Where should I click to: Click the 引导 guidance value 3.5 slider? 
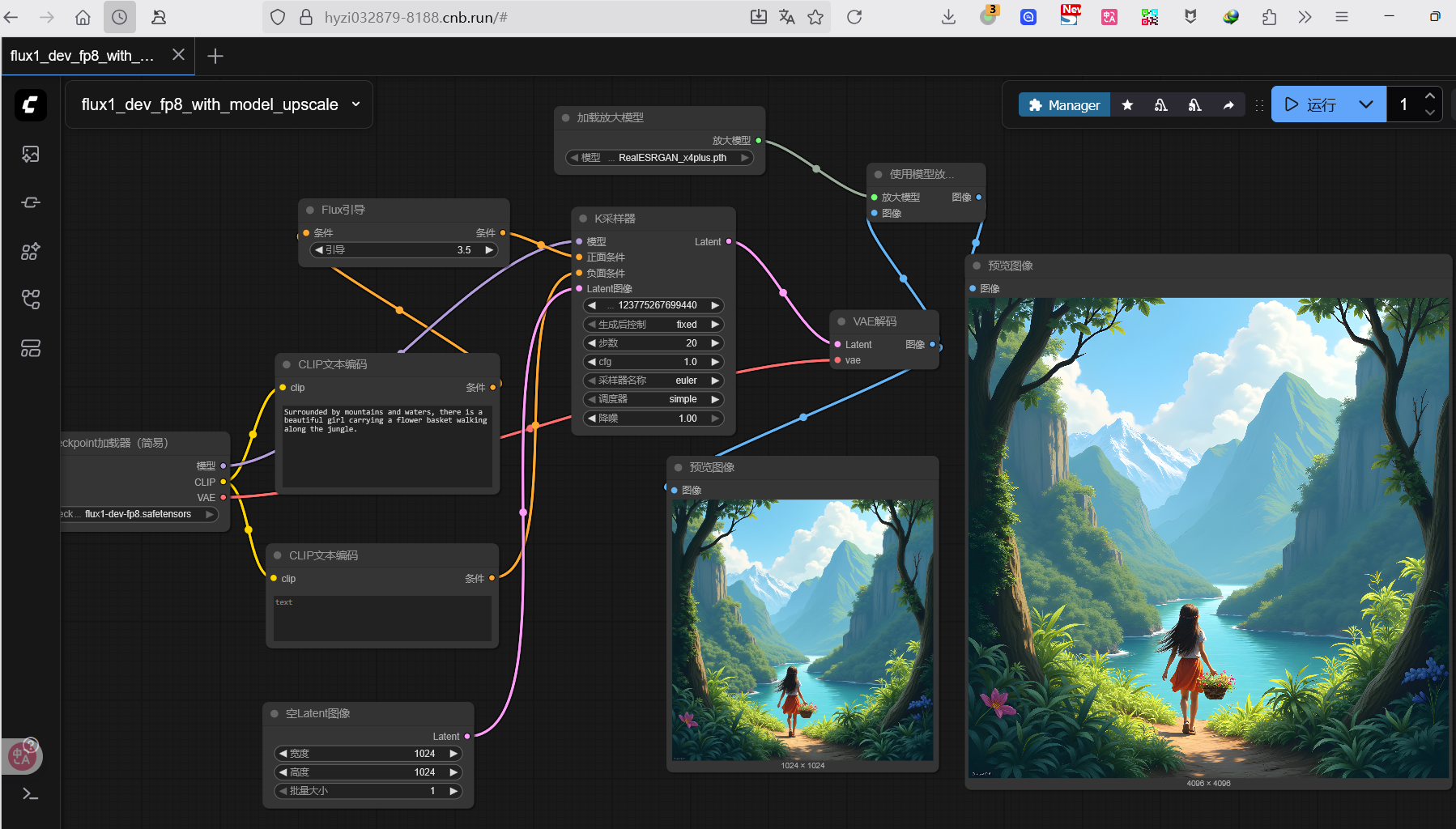pos(403,250)
